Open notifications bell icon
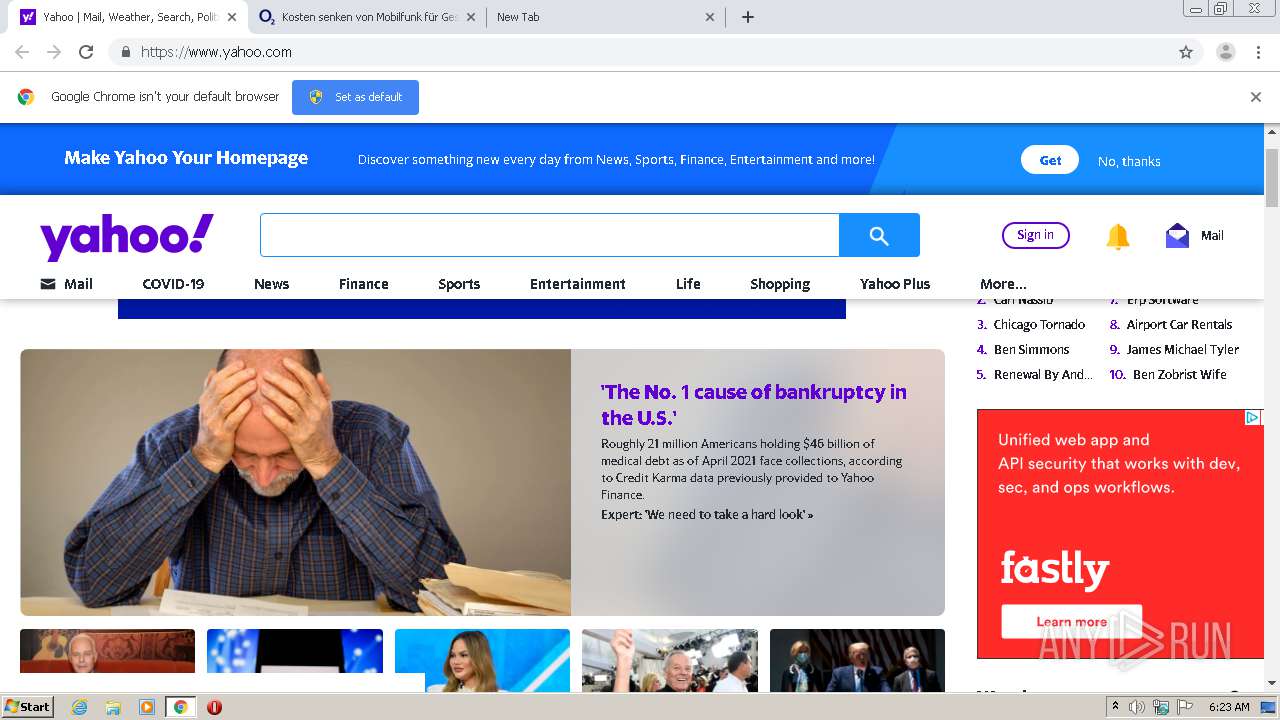1280x720 pixels. (1118, 236)
